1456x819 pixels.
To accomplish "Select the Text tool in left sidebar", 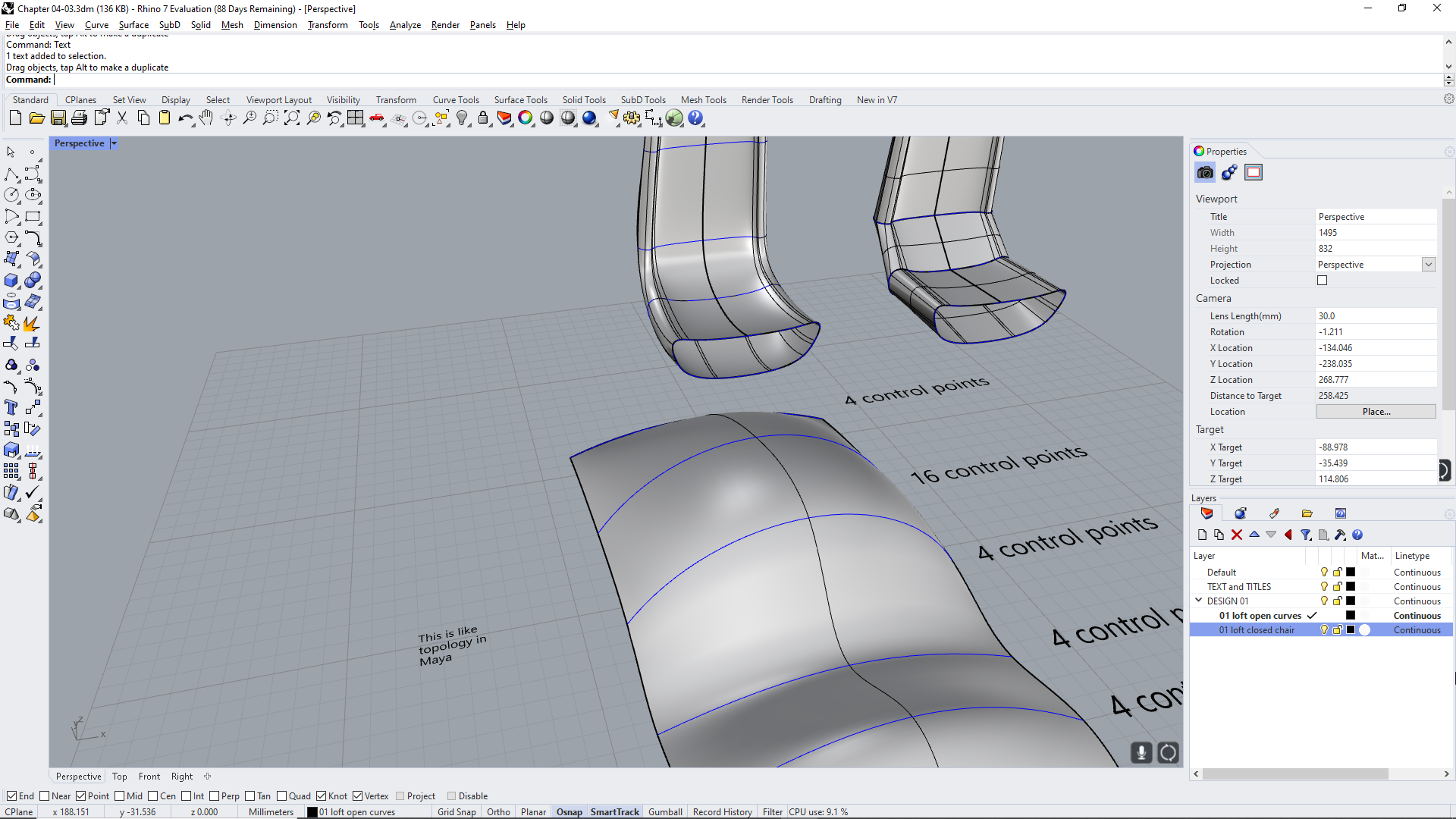I will (x=11, y=407).
